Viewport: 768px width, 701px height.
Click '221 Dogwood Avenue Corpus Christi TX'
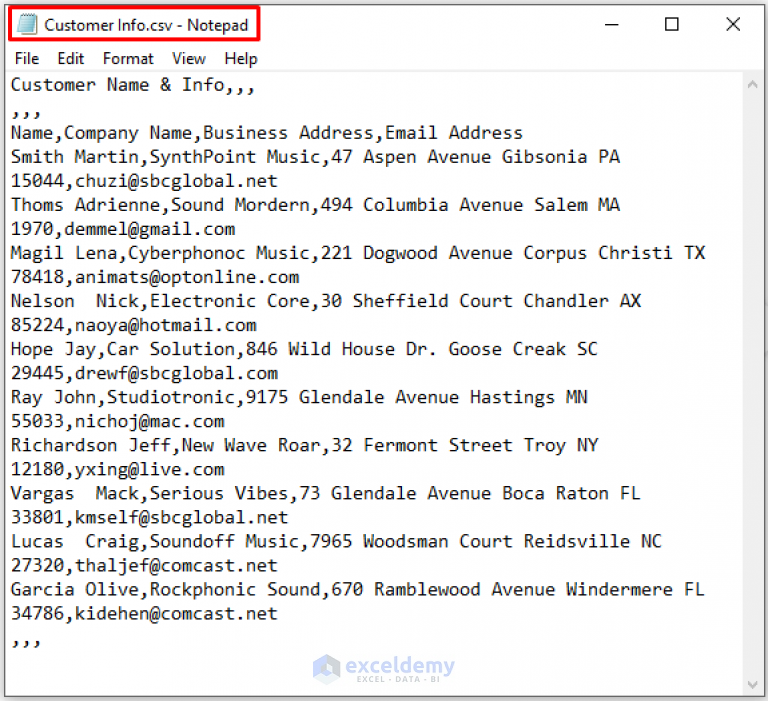pyautogui.click(x=512, y=253)
